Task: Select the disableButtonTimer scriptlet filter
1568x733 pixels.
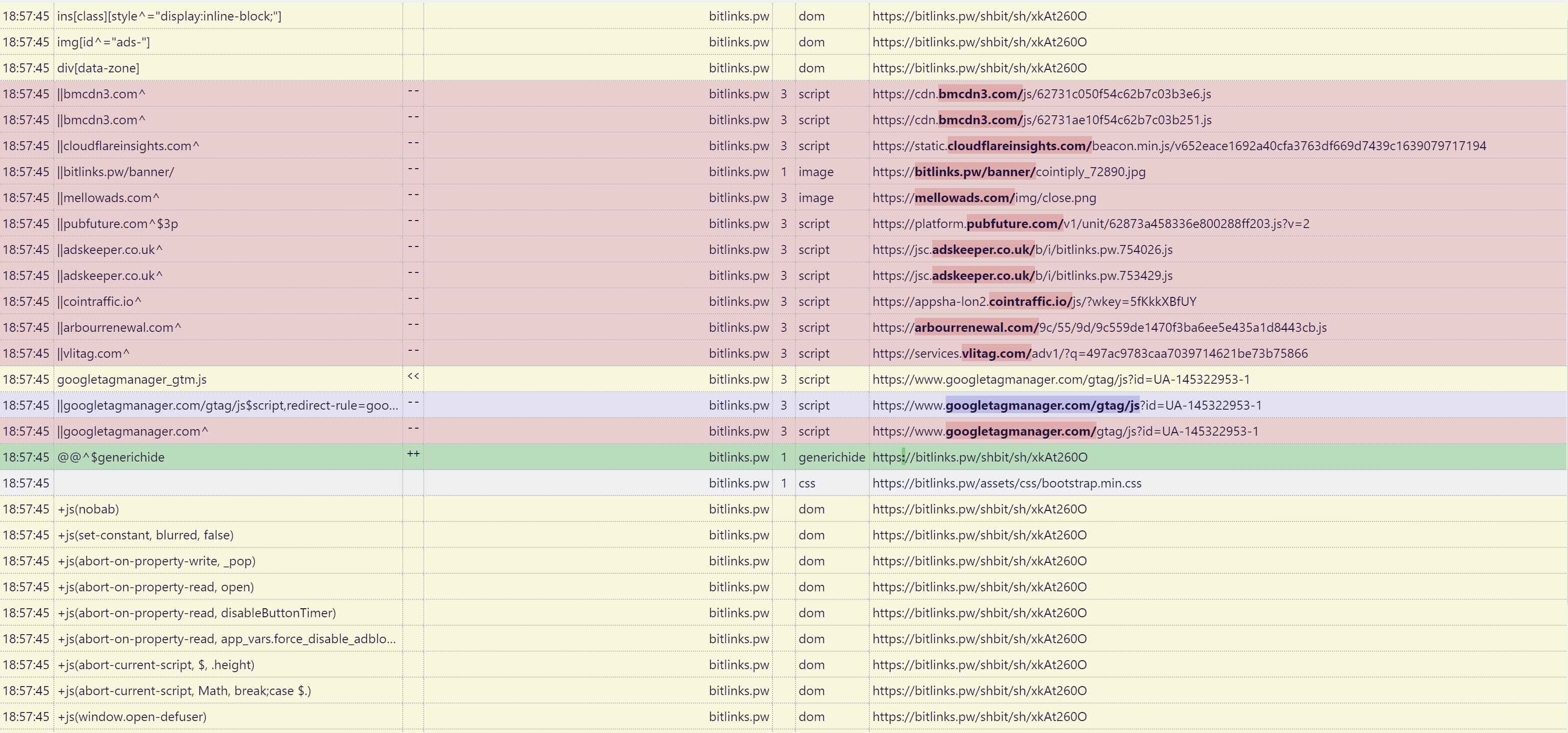Action: pos(197,613)
